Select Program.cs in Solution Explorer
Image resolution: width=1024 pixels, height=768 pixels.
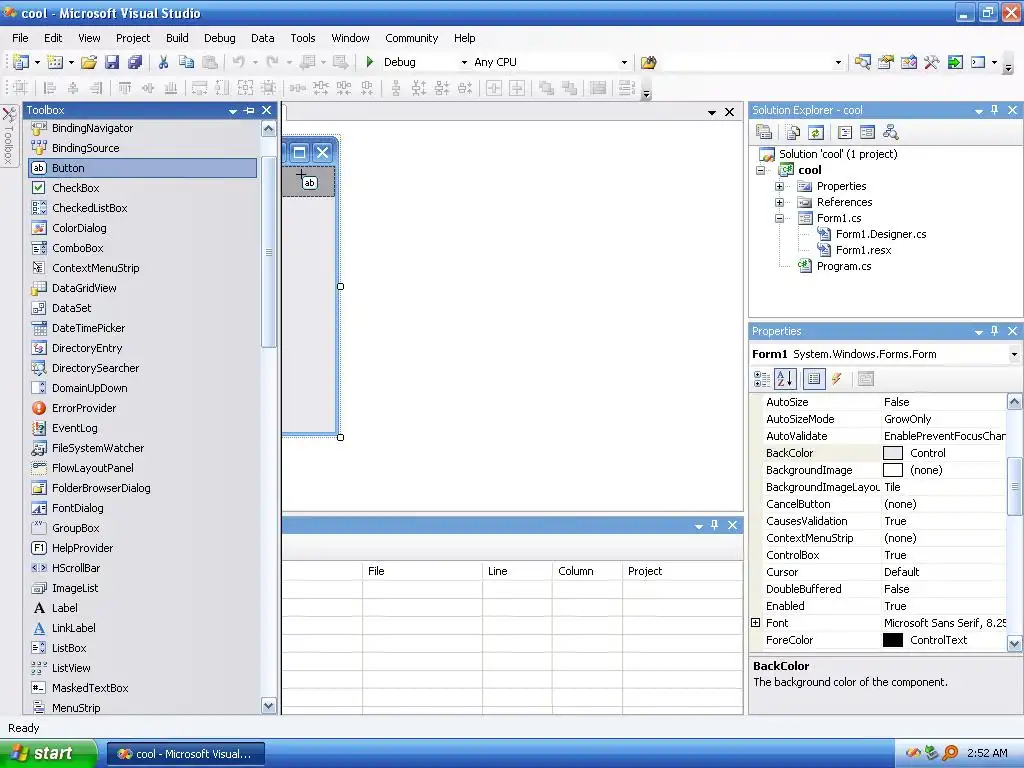click(844, 266)
